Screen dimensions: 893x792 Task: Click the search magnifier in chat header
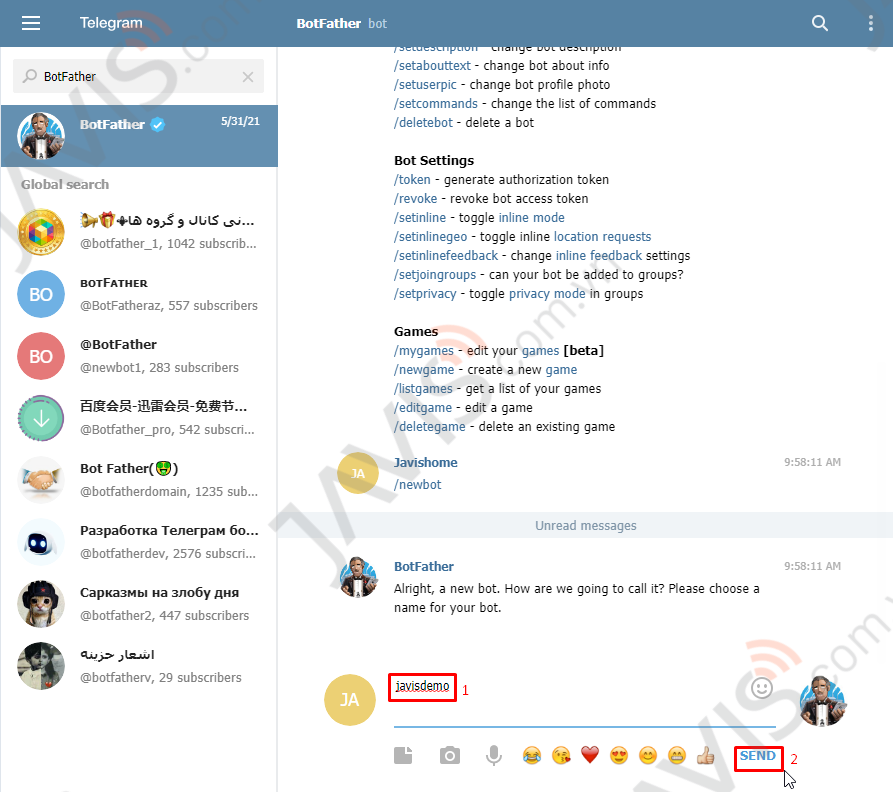(820, 23)
